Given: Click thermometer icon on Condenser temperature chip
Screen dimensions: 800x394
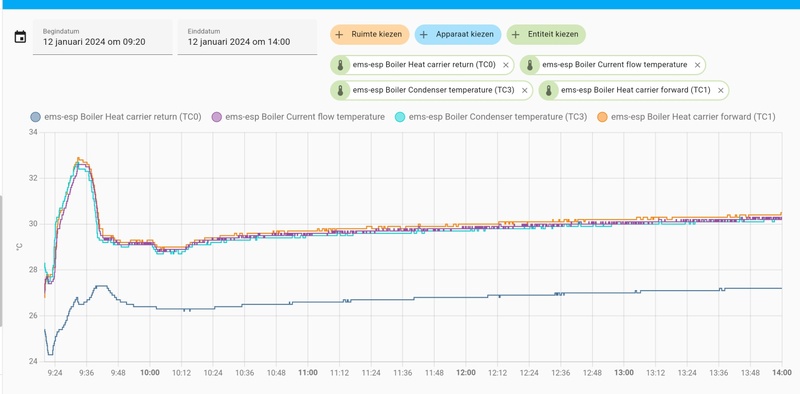Looking at the screenshot, I should click(x=340, y=90).
